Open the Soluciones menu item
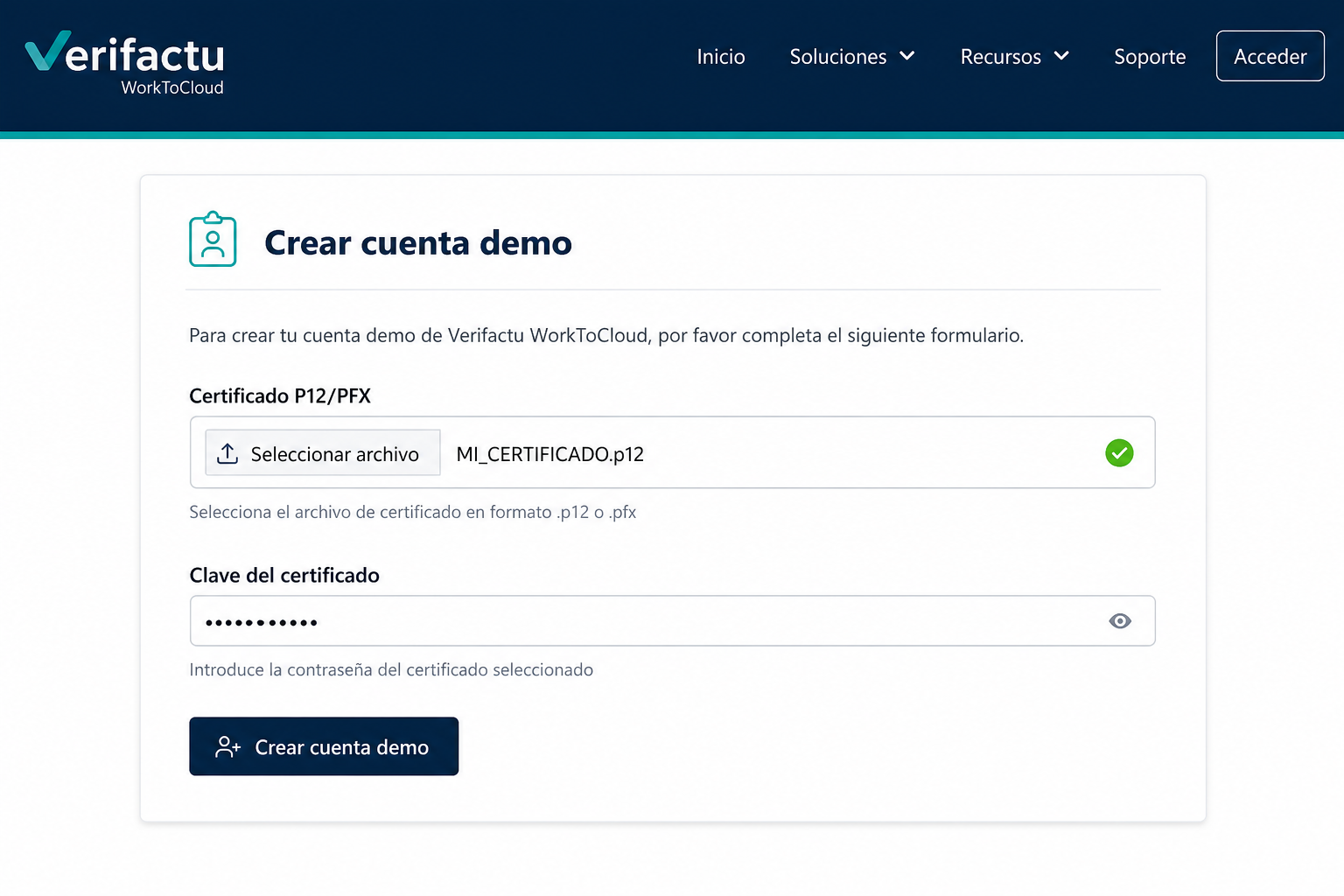 pos(838,57)
